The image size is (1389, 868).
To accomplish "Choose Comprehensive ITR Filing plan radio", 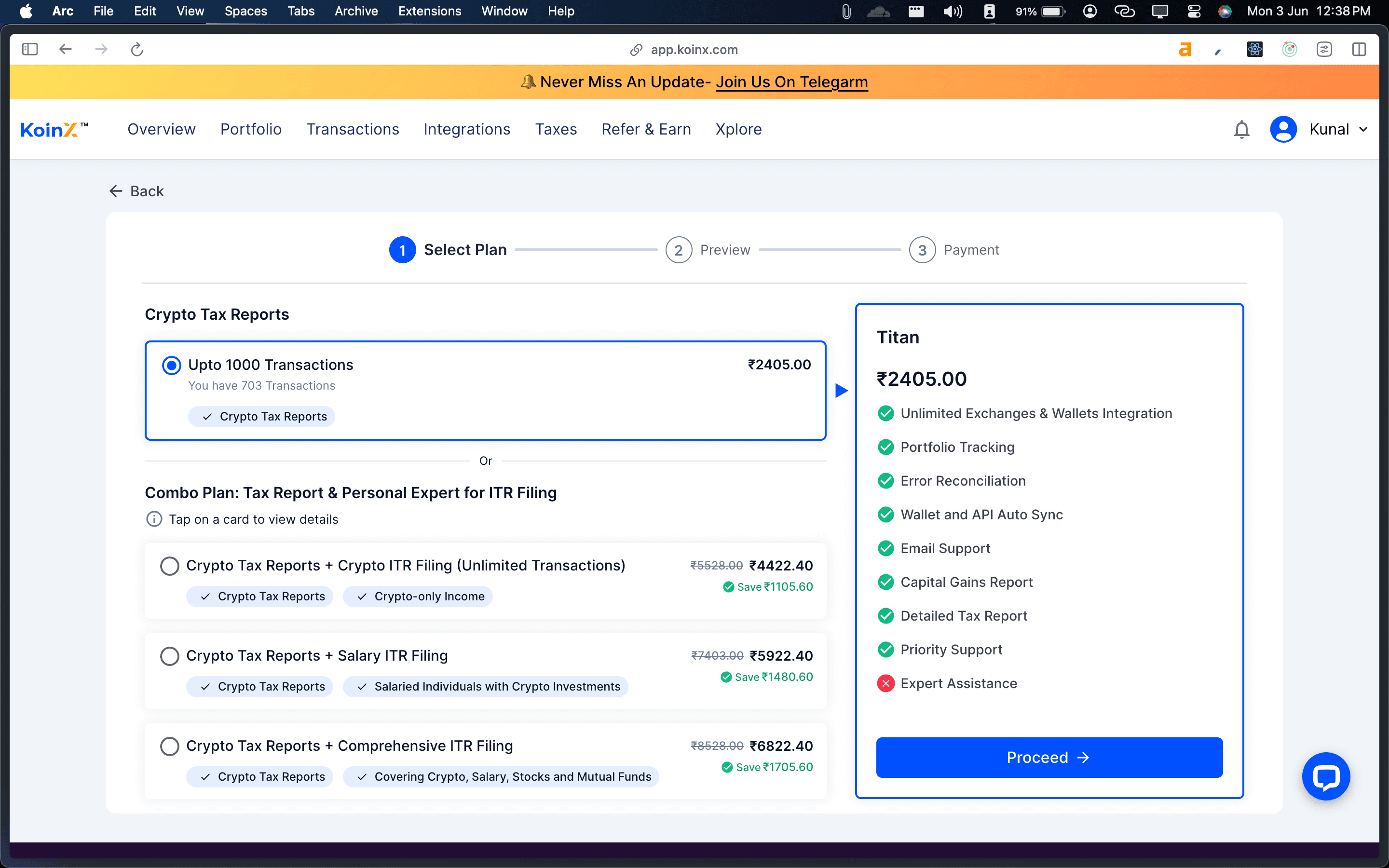I will (x=169, y=746).
